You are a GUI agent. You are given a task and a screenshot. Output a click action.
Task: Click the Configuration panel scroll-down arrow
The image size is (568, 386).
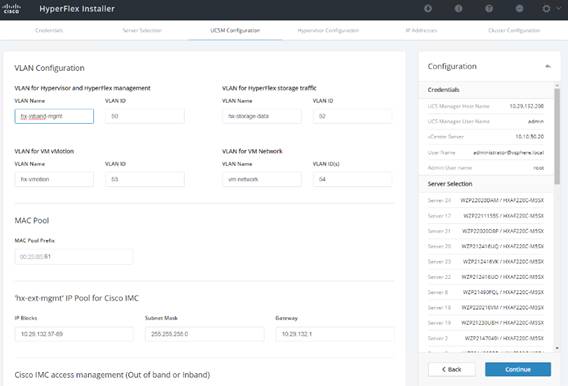[x=557, y=348]
